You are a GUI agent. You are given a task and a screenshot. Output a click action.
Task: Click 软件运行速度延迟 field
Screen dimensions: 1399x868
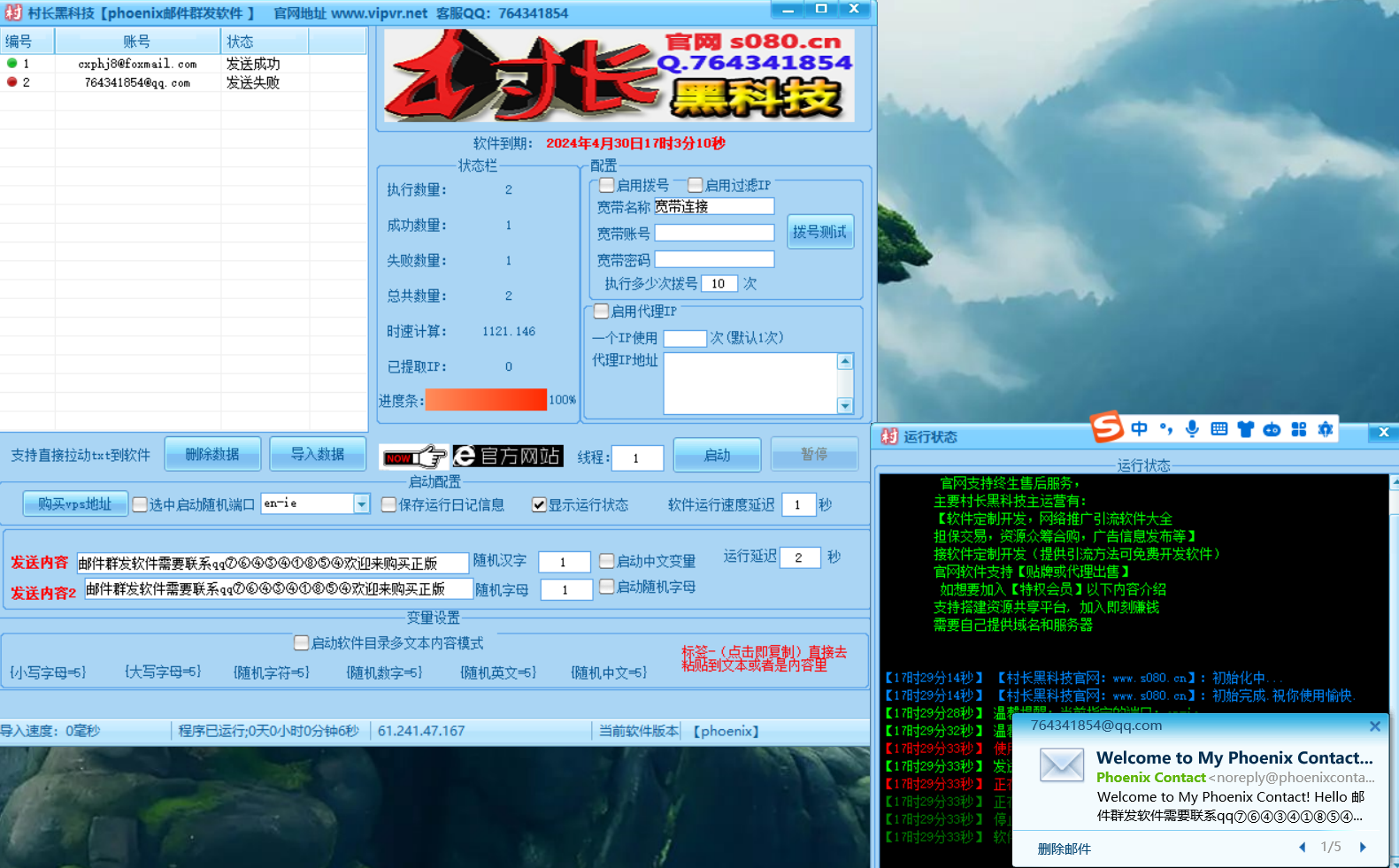(x=798, y=504)
